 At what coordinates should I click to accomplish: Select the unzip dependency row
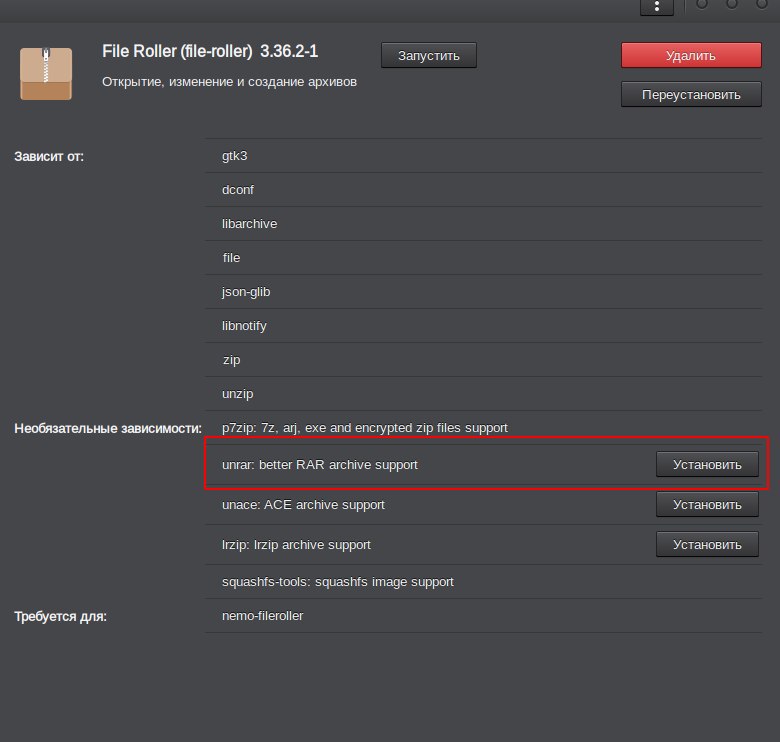tap(483, 394)
